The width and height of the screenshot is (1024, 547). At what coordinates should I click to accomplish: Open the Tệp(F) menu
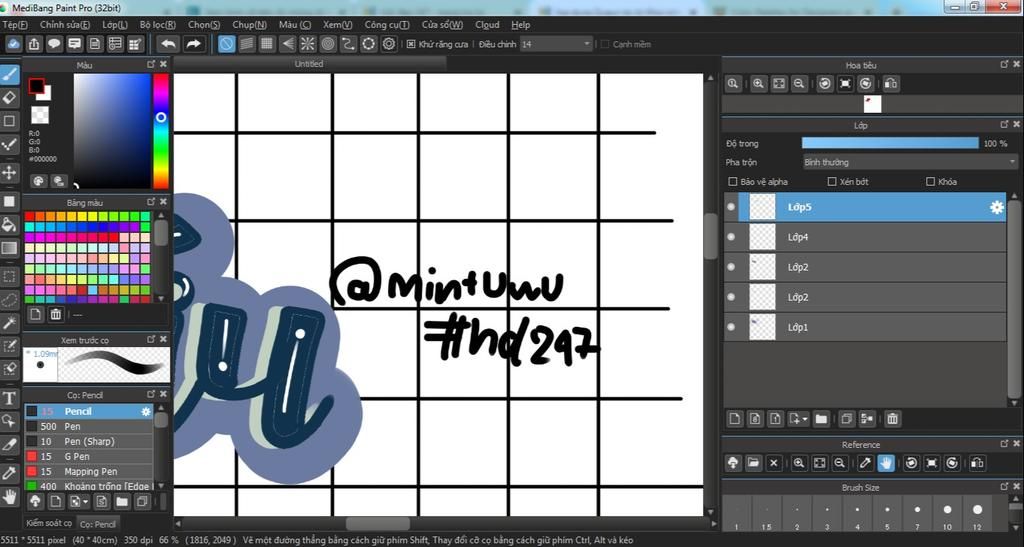15,25
